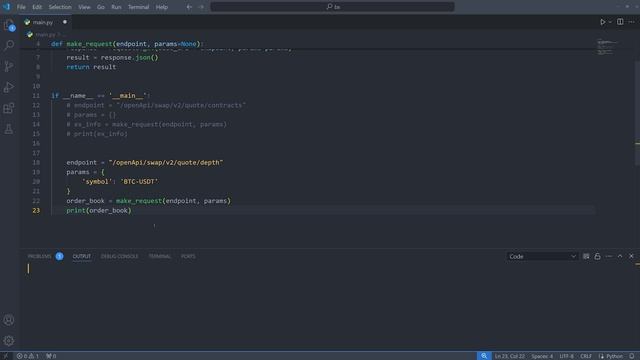The image size is (640, 360).
Task: Change indentation via Spaces: 4
Action: [x=542, y=356]
